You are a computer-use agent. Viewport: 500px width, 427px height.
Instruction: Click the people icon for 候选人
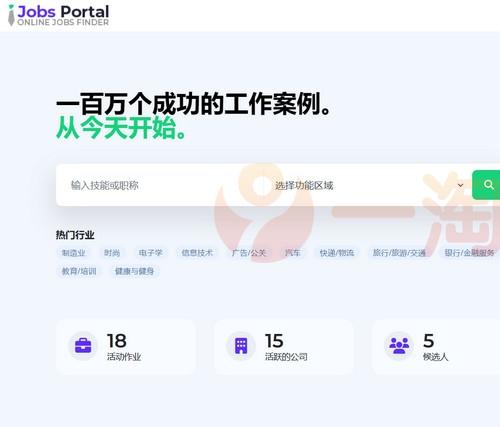click(x=399, y=346)
